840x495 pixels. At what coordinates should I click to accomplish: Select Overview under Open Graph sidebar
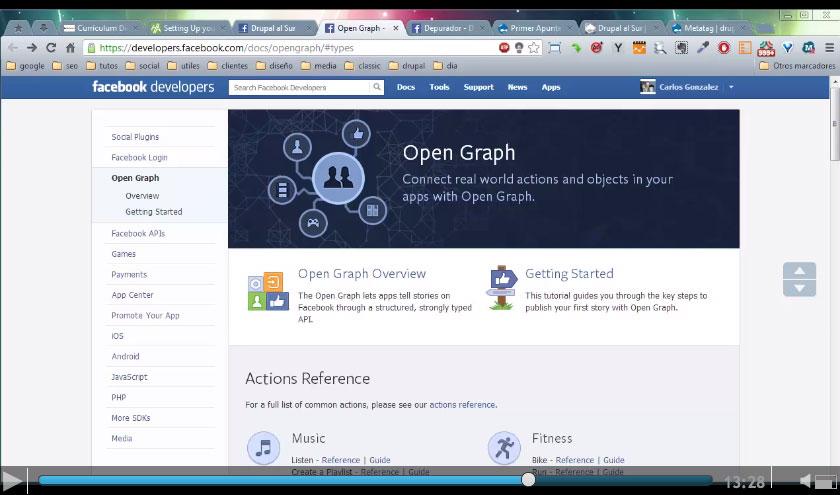click(142, 196)
